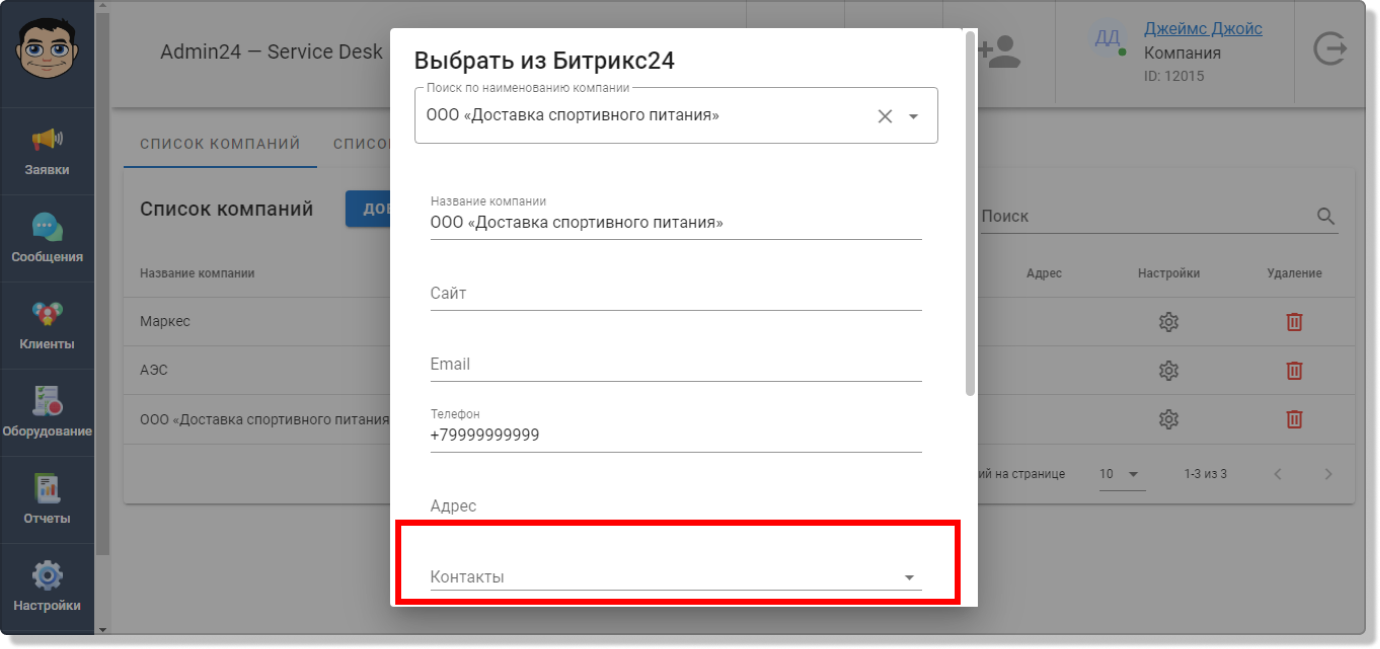Screen dimensions: 1380x649
Task: Open settings gear for ООО Доставка row
Action: click(1168, 419)
